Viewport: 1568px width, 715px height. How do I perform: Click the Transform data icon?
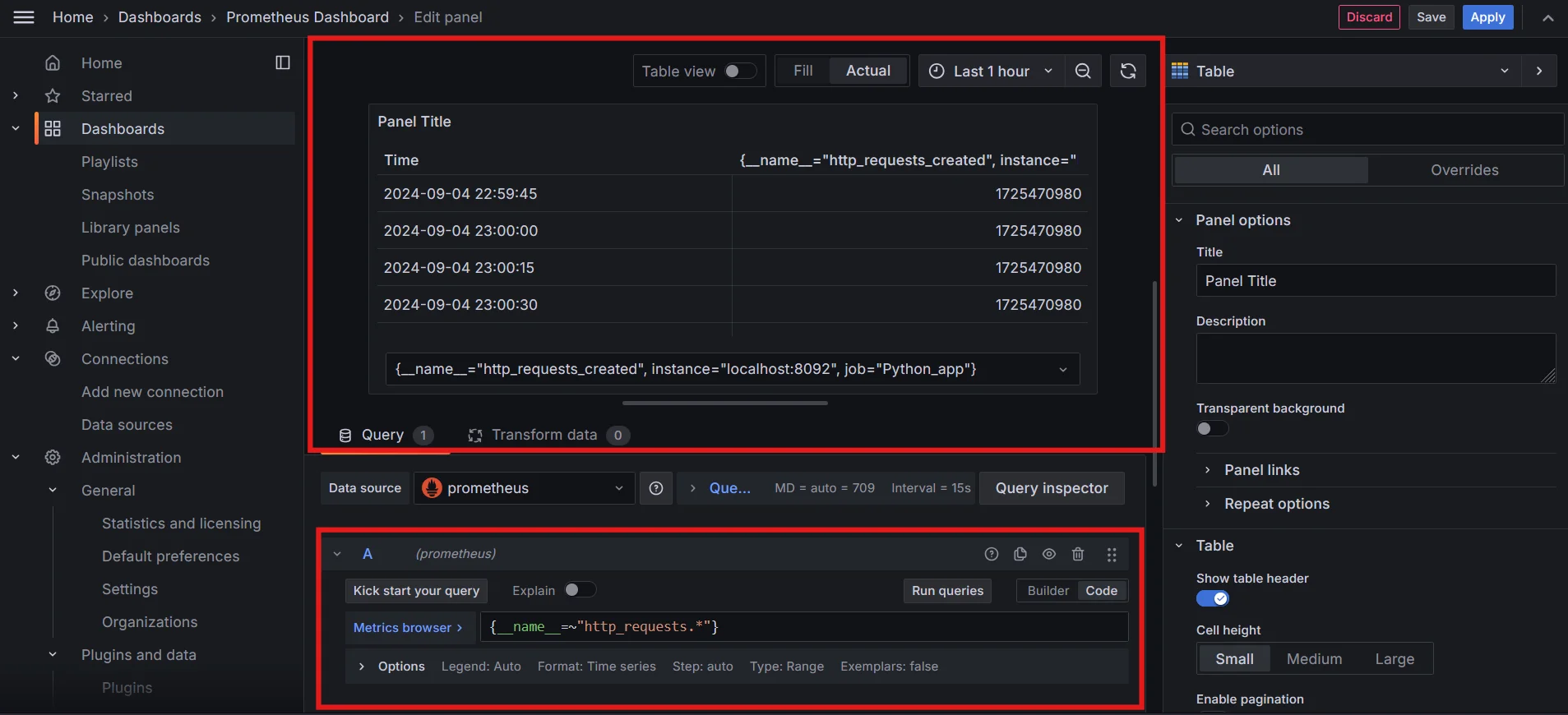tap(474, 436)
